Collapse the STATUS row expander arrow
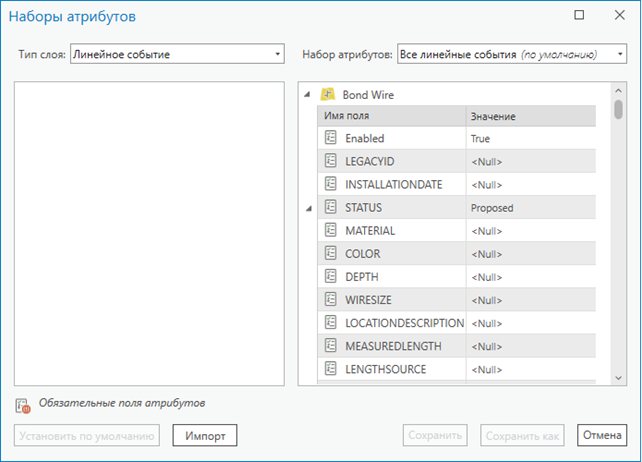This screenshot has height=462, width=642. [308, 208]
